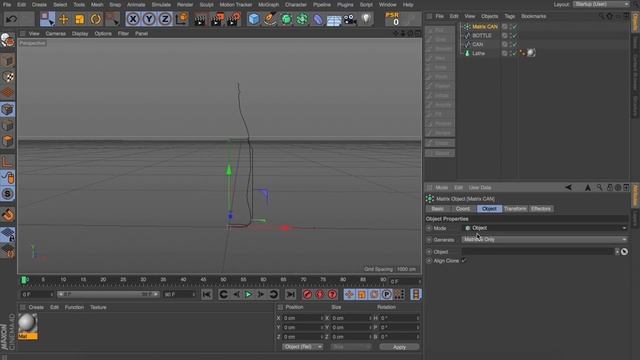Screen dimensions: 640x360
Task: Toggle Position keyframe recording icon
Action: (x=349, y=294)
